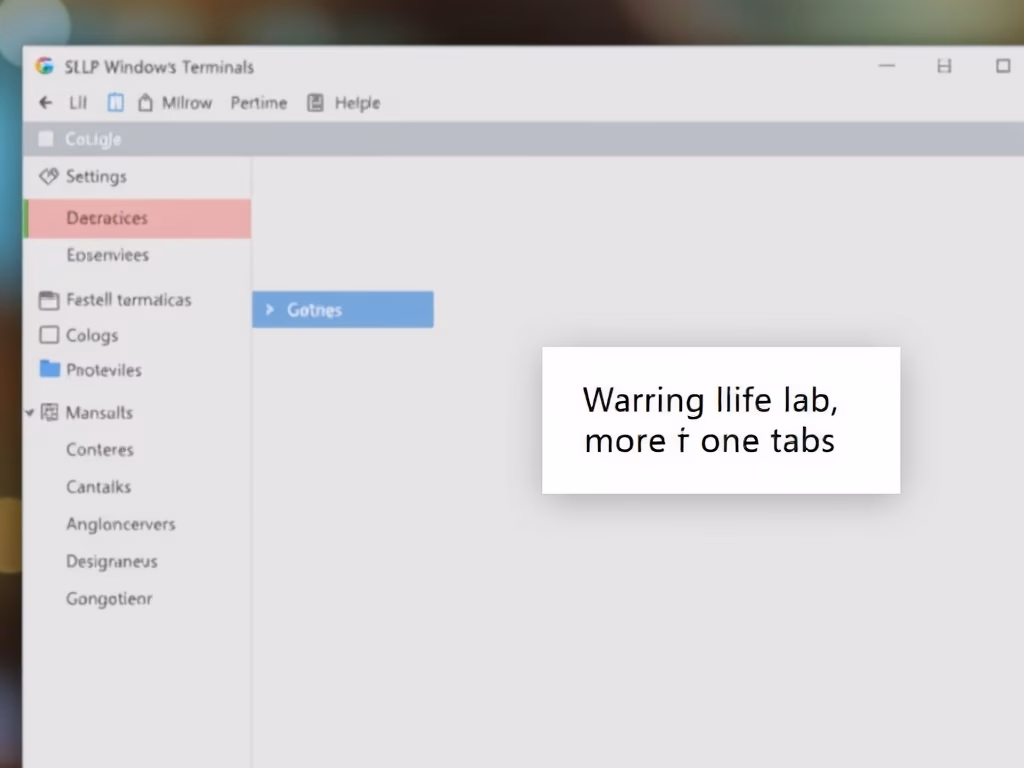
Task: Click the Warring tabs notification popup
Action: tap(720, 420)
